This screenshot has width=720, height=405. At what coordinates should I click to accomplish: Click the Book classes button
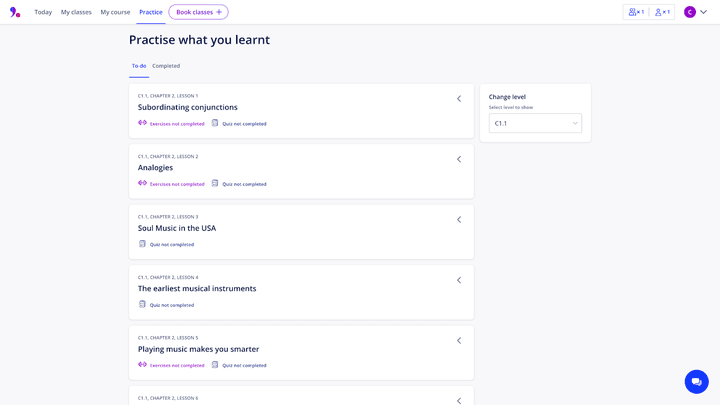198,12
